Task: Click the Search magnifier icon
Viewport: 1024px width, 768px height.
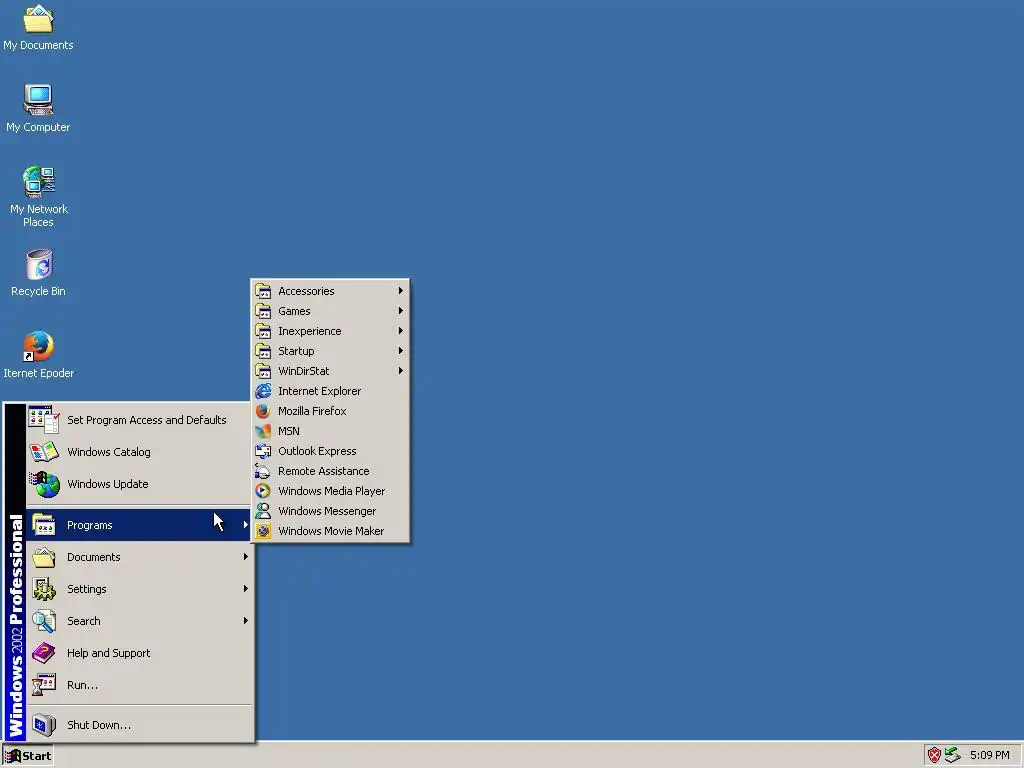Action: (44, 621)
